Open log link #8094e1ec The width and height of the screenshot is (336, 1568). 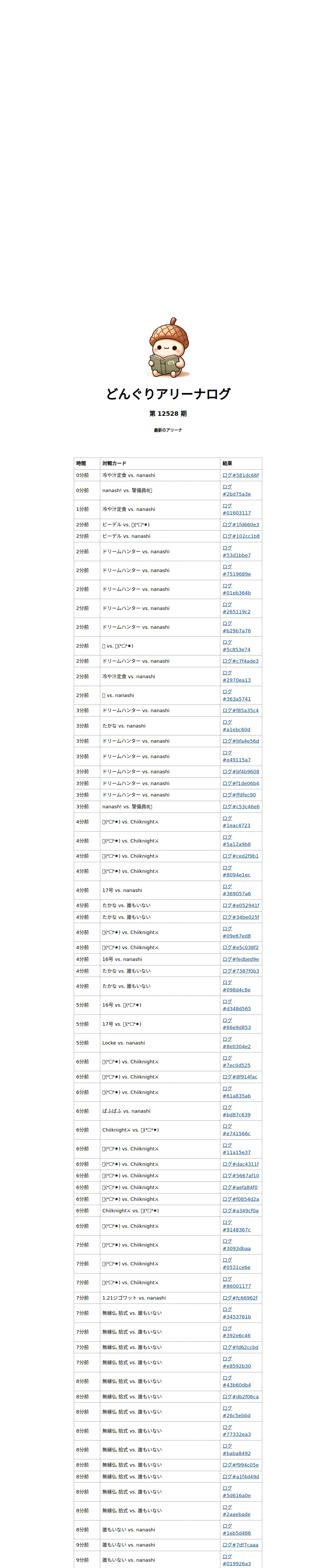coord(237,871)
